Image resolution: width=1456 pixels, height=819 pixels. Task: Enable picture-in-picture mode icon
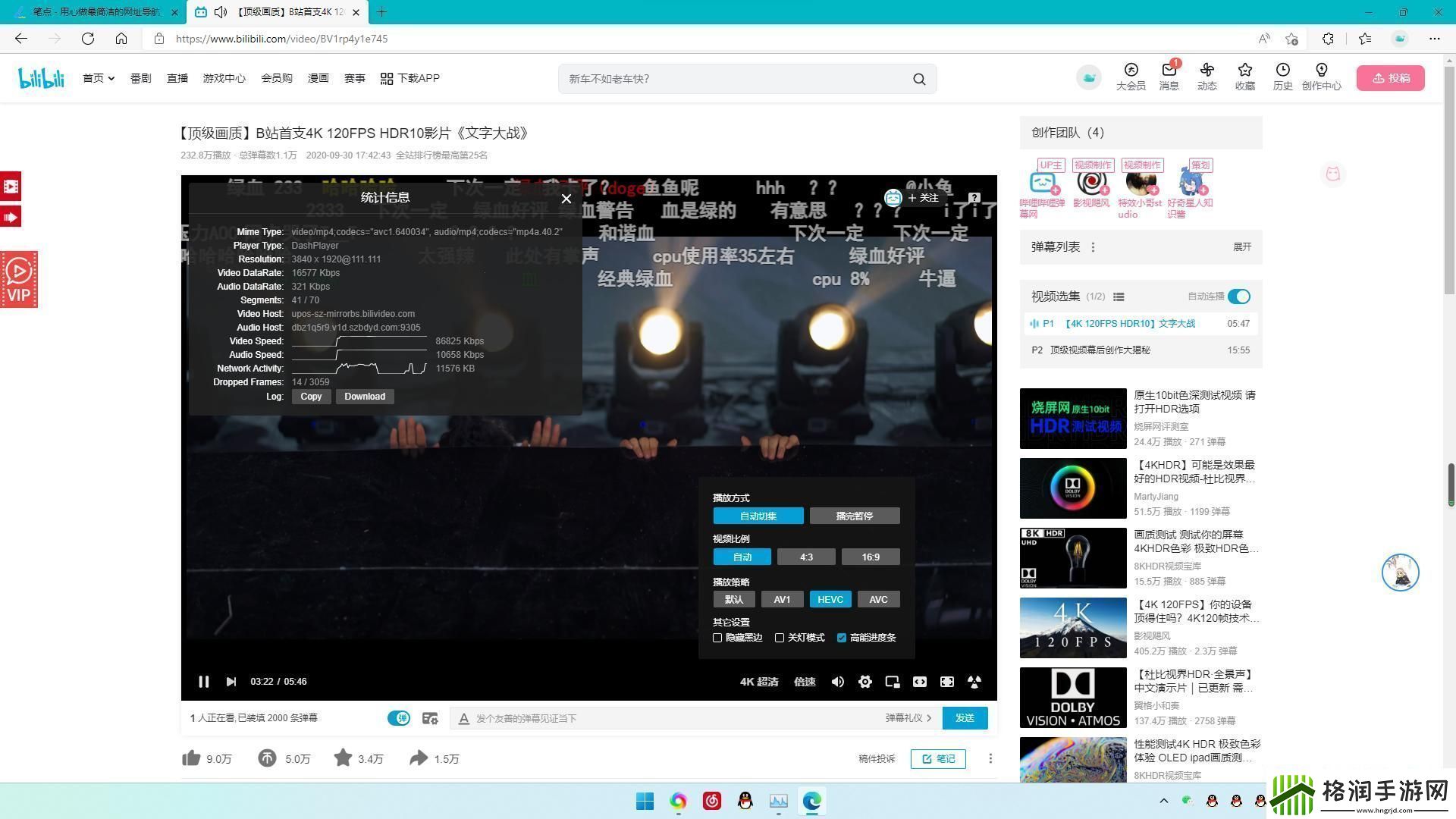coord(893,682)
